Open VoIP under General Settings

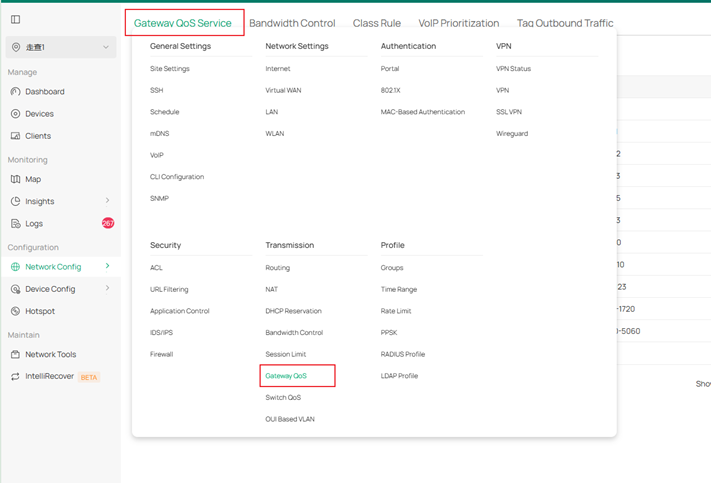tap(157, 155)
